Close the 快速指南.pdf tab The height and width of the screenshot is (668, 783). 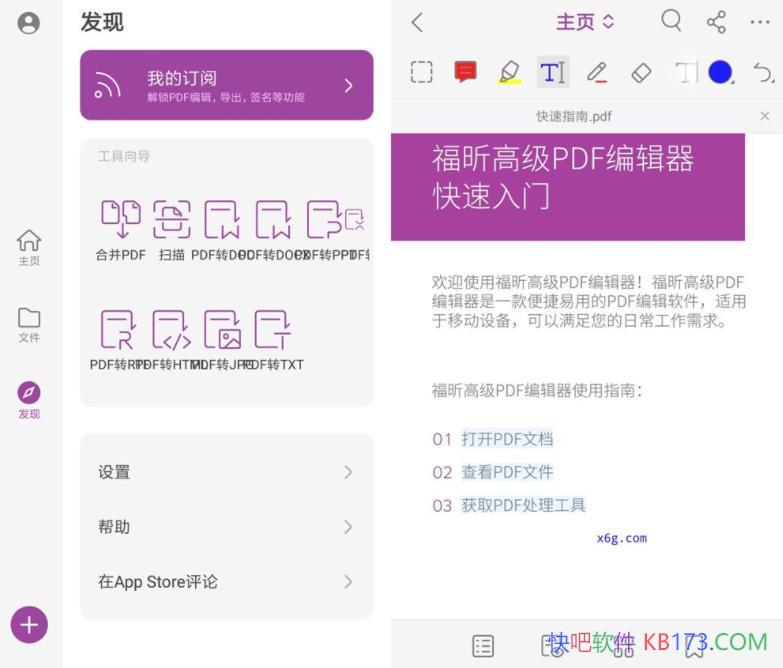(765, 116)
